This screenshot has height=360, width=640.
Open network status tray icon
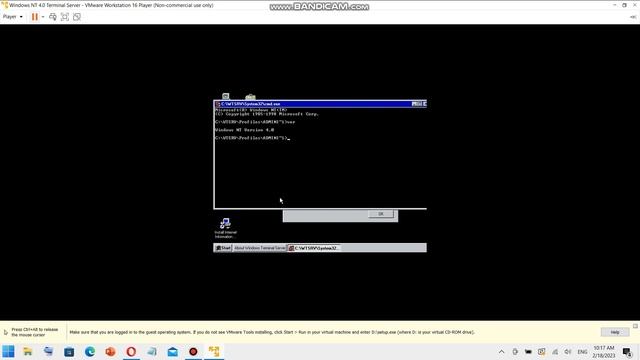point(555,352)
